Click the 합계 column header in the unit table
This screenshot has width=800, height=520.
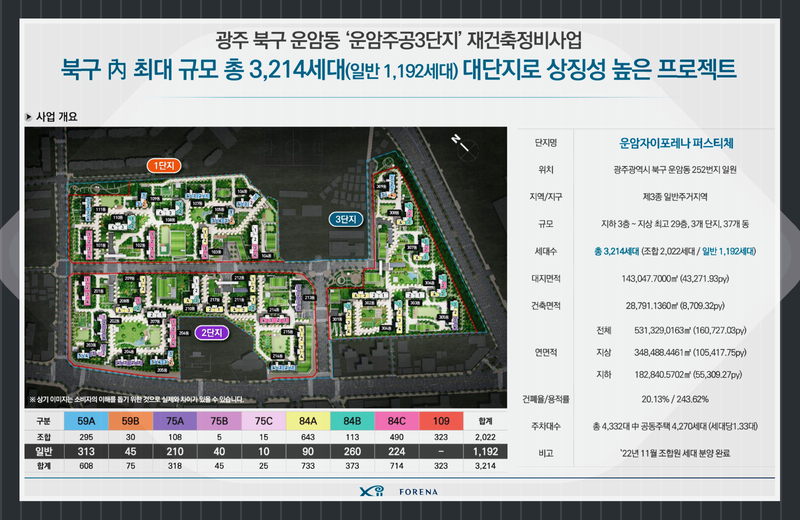click(x=485, y=421)
